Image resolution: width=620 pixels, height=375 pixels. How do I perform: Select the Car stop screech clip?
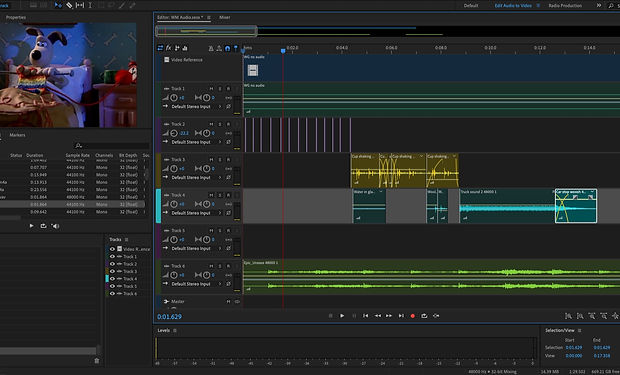(576, 206)
